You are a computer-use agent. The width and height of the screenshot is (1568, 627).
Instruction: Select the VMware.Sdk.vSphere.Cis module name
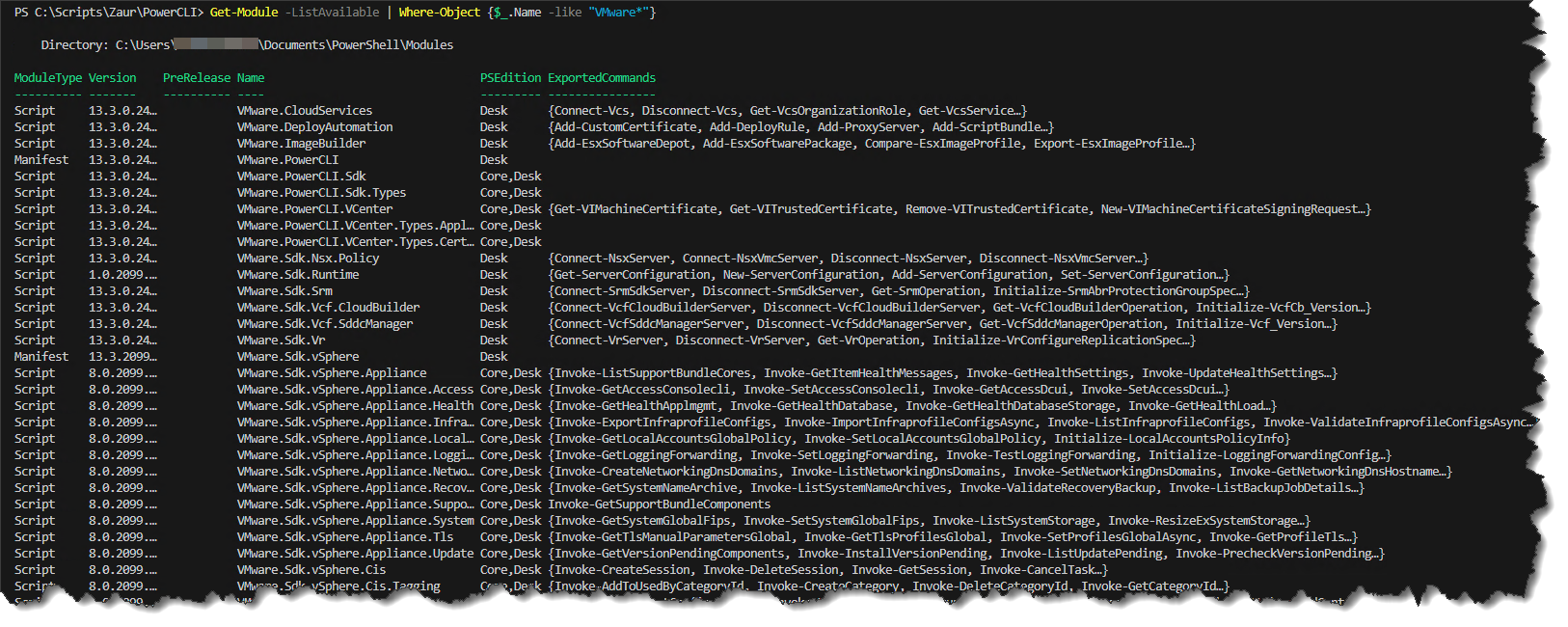click(x=311, y=570)
